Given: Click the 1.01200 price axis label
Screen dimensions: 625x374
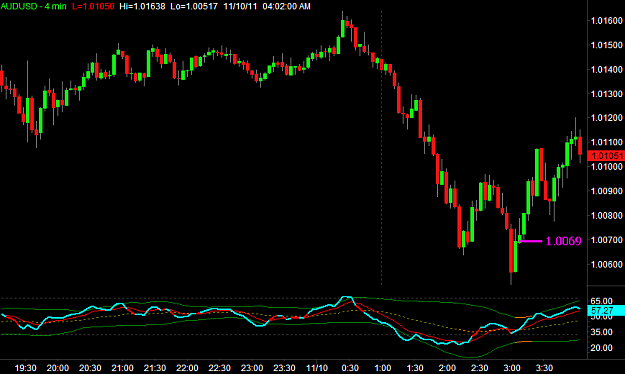Looking at the screenshot, I should point(606,118).
